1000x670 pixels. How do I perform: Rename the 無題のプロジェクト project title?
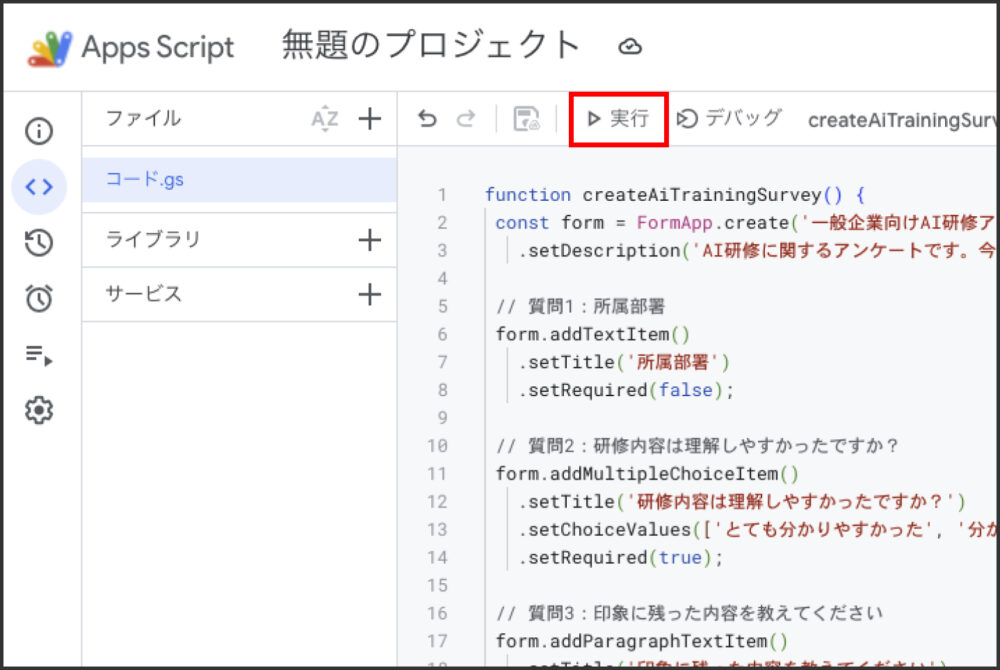(x=430, y=44)
